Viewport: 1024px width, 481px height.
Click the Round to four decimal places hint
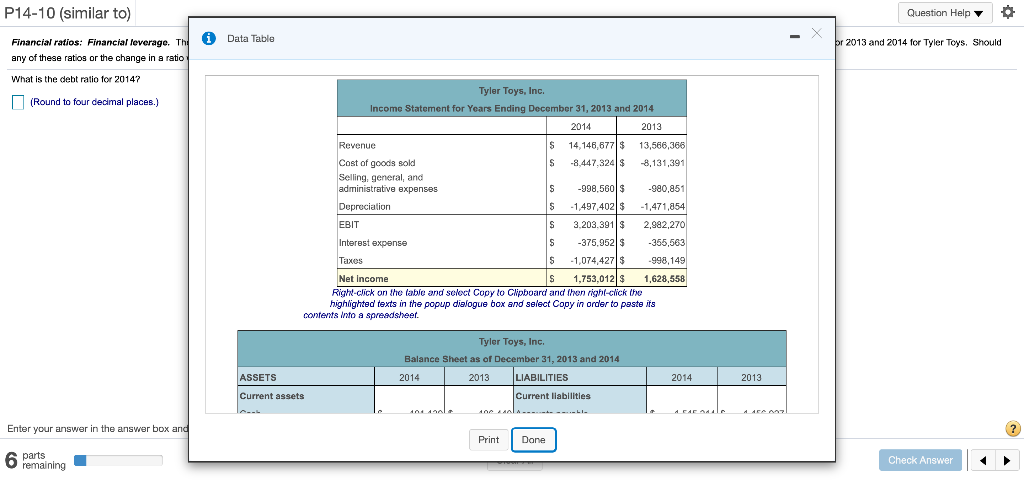click(95, 102)
